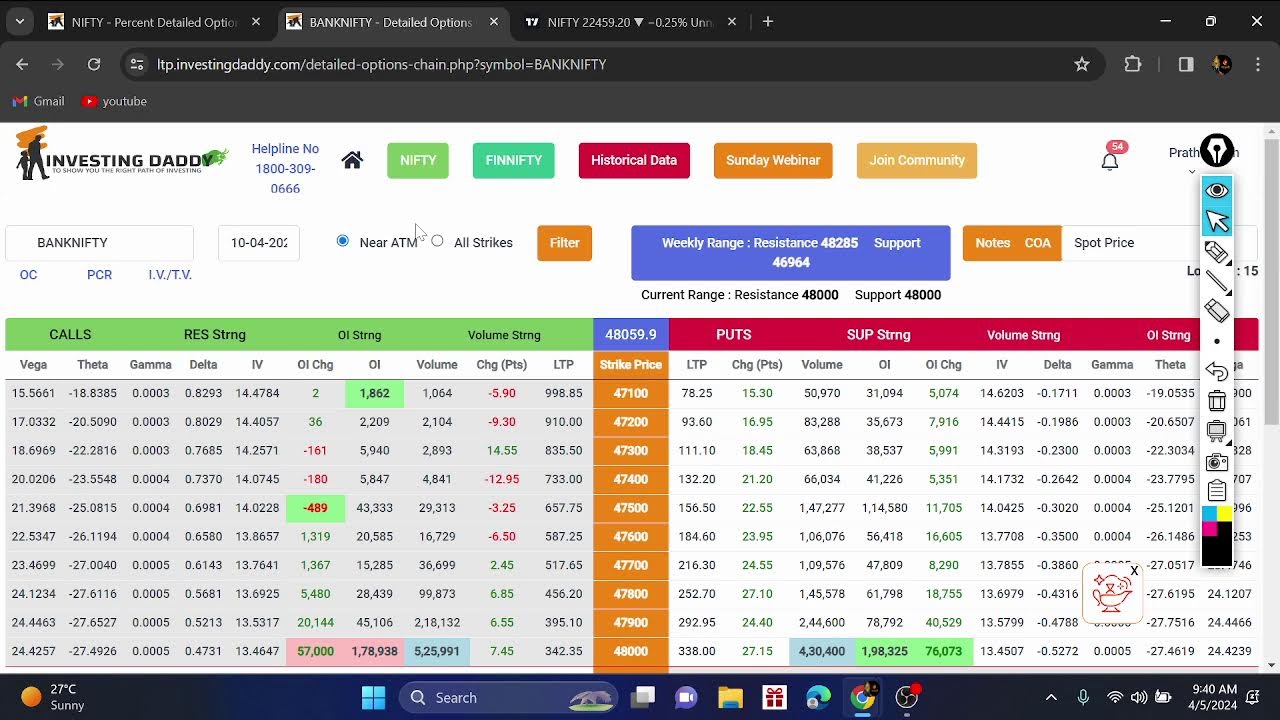Select the cursor pointer tool in annotation toolbar

1217,221
